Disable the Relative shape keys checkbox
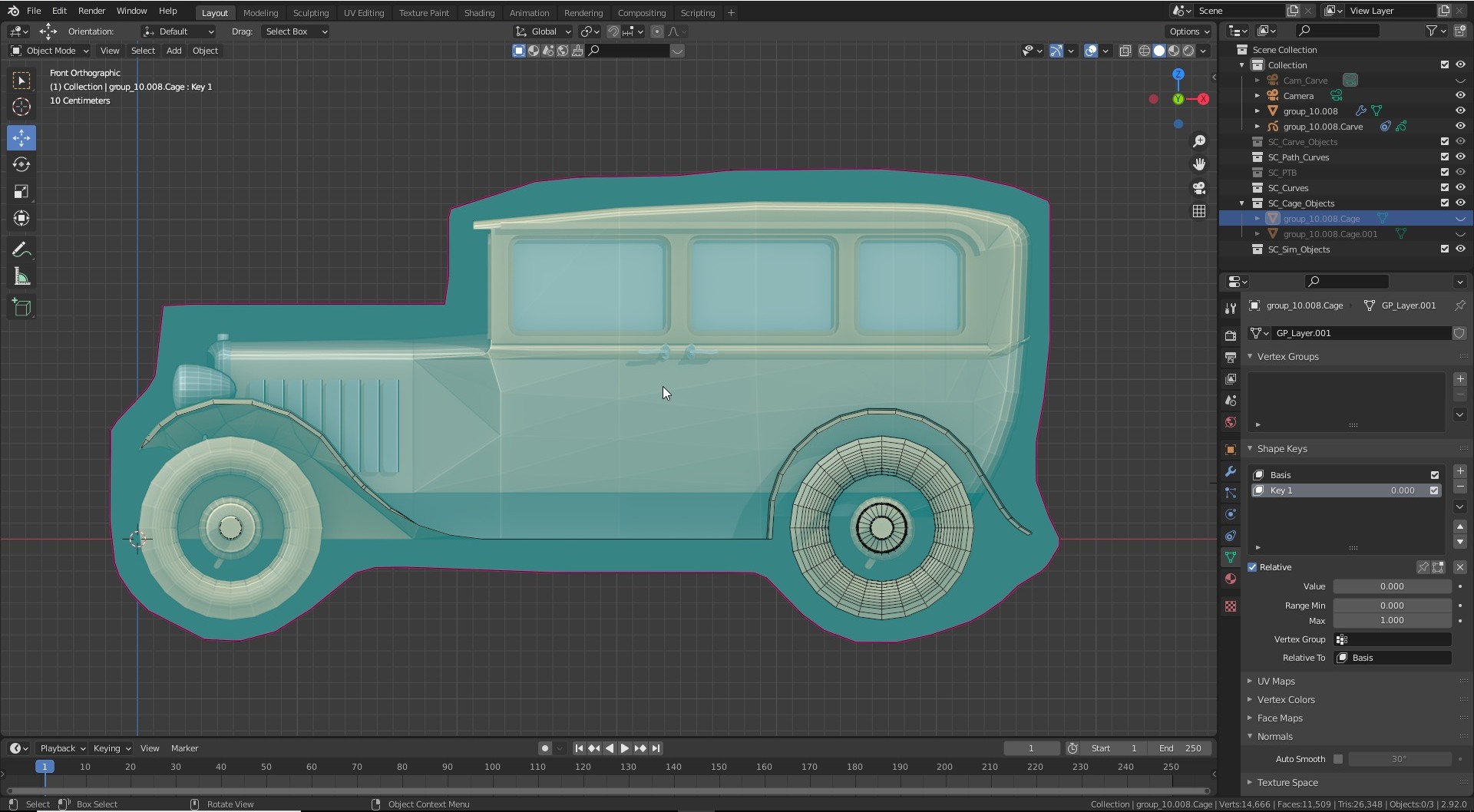Viewport: 1474px width, 812px height. click(1252, 567)
